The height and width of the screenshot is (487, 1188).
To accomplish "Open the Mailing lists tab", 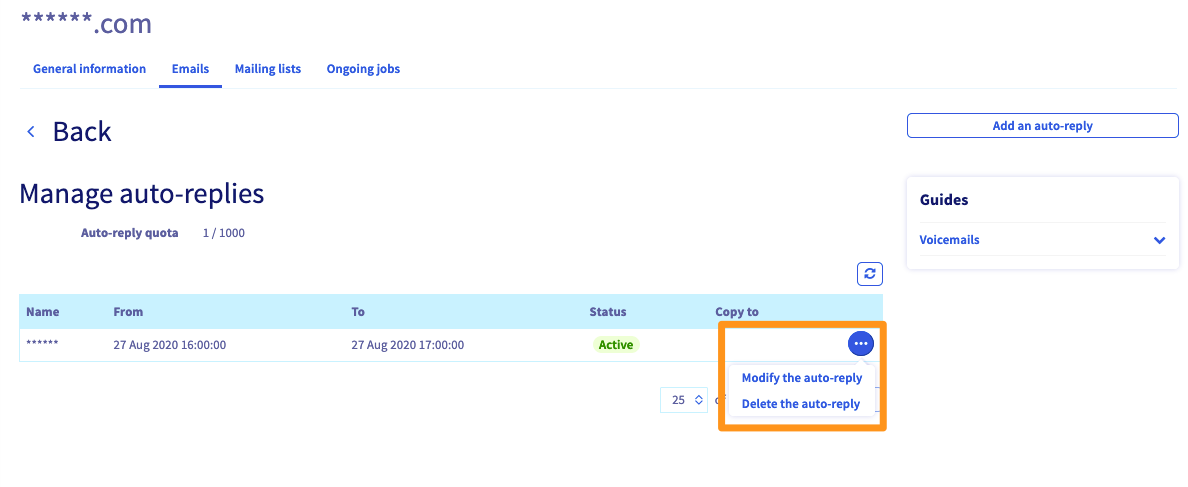I will (268, 69).
